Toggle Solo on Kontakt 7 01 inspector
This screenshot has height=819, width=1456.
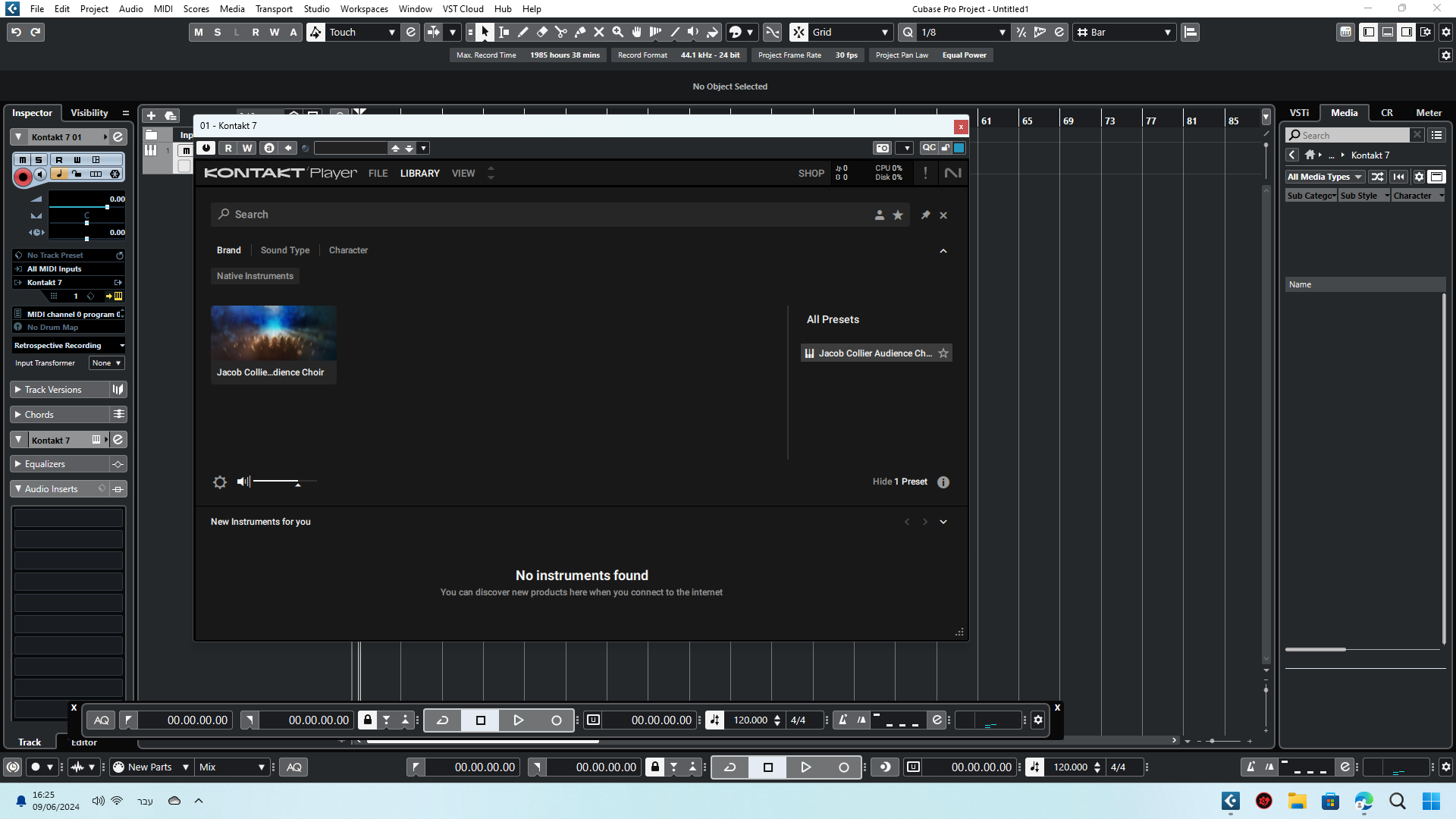point(39,160)
